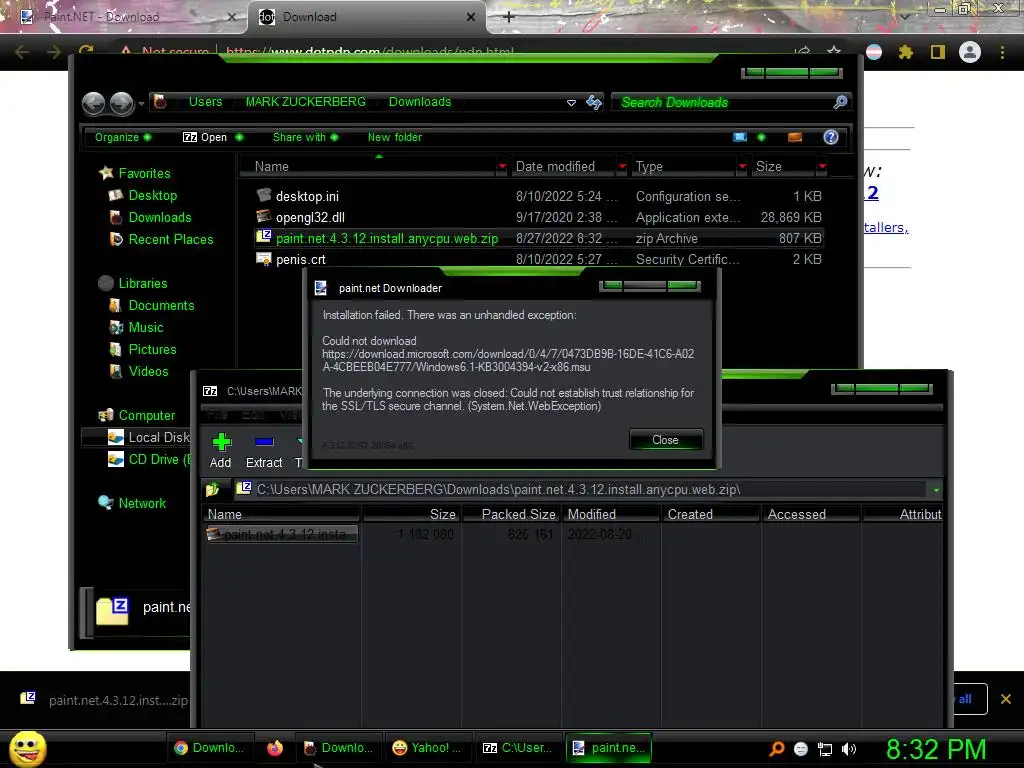
Task: Click Downloads in the breadcrumb path
Action: click(420, 102)
